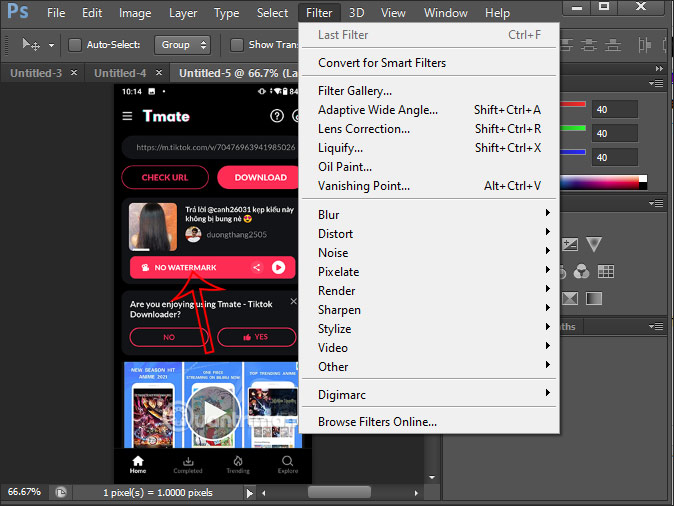
Task: Open the Group auto-select dropdown
Action: 182,45
